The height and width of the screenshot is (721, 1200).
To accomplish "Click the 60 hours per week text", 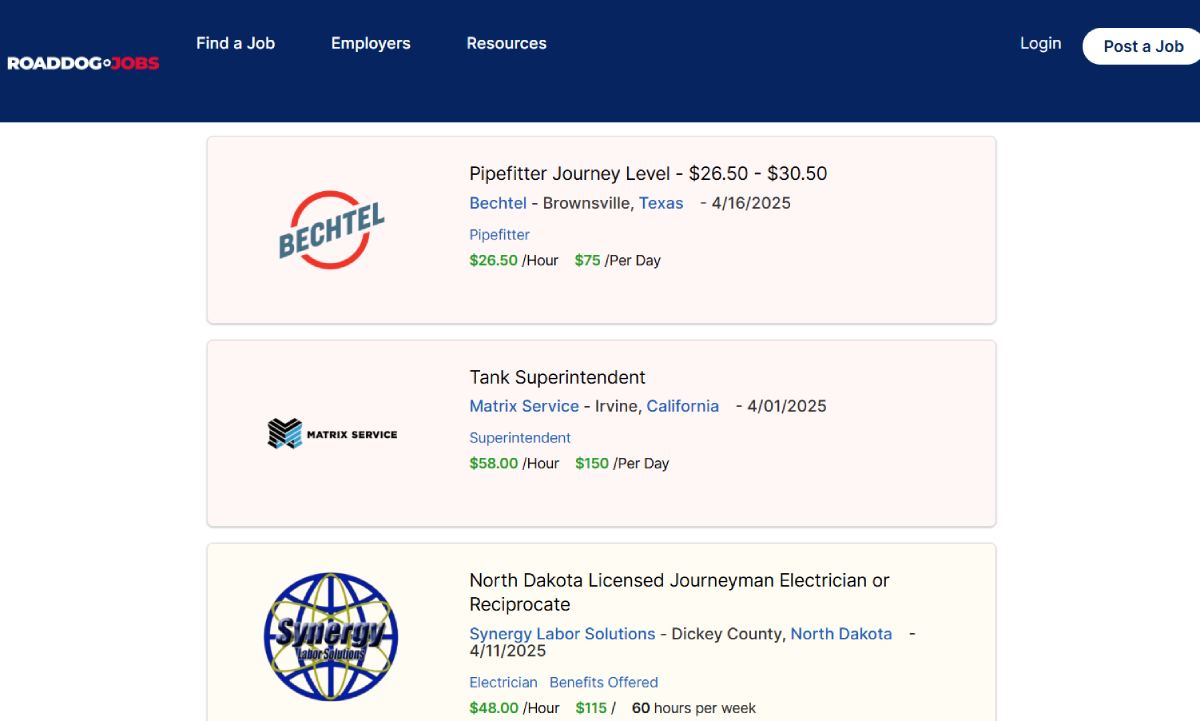I will click(x=694, y=708).
